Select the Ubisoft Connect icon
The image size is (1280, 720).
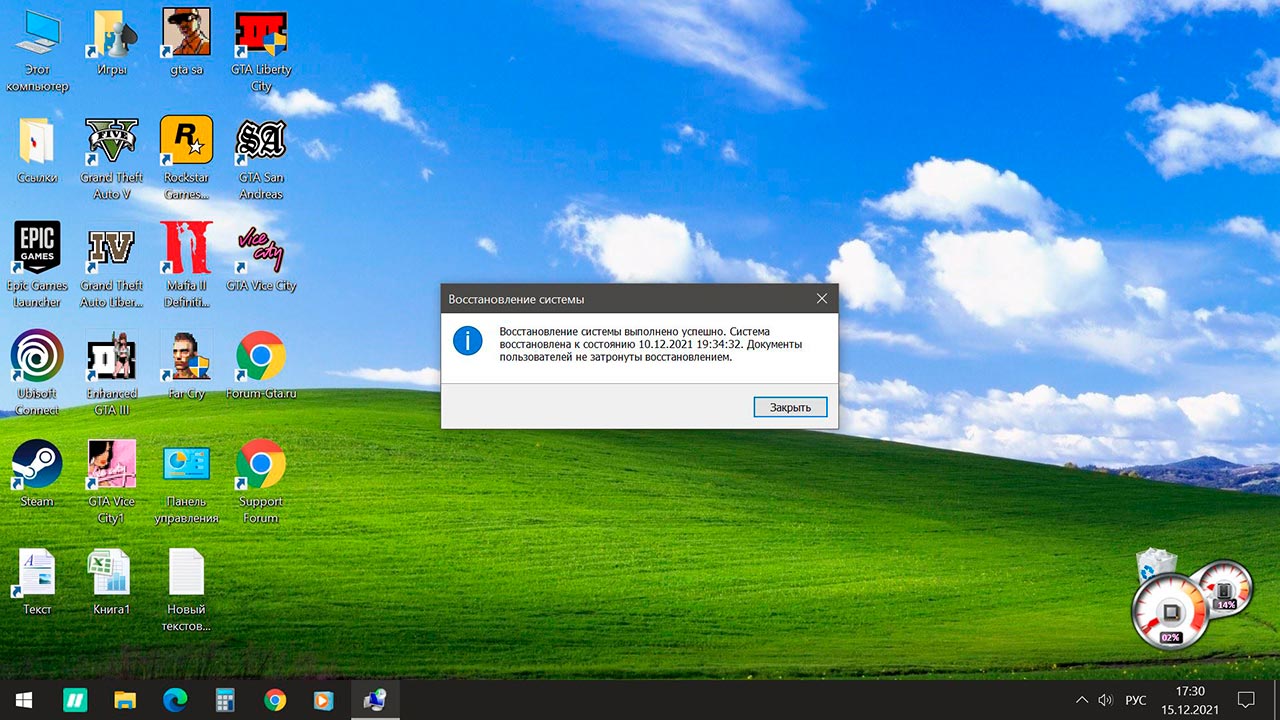(x=37, y=375)
